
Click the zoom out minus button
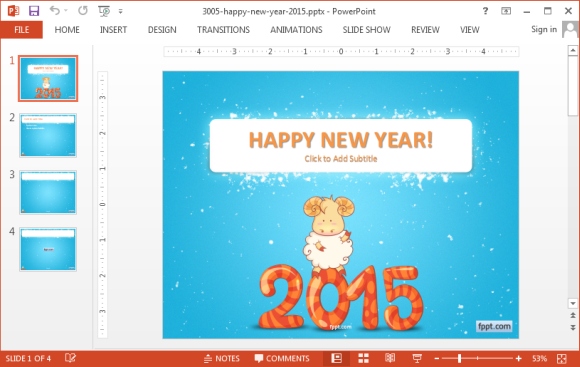click(x=436, y=358)
